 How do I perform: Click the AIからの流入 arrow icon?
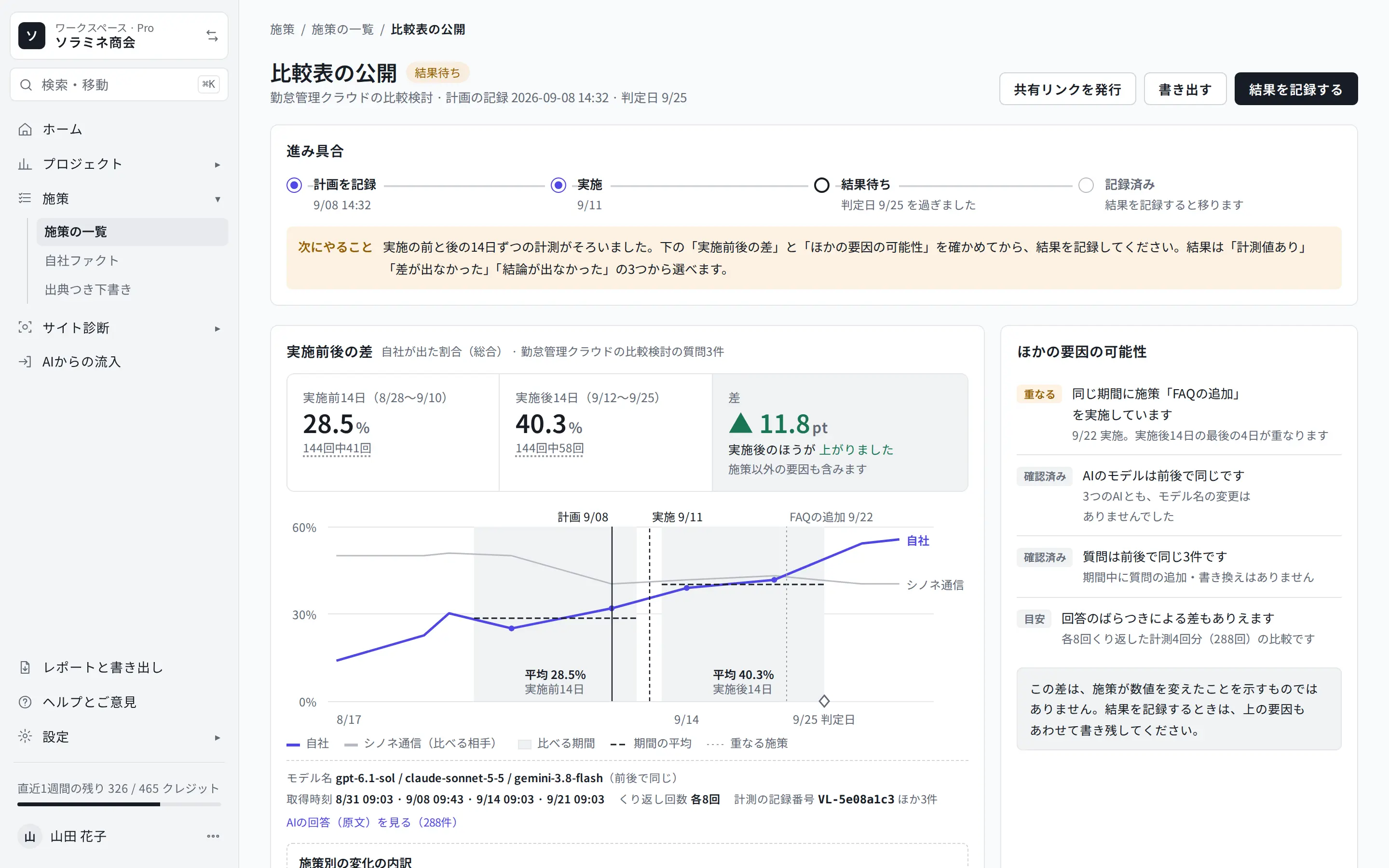coord(25,362)
